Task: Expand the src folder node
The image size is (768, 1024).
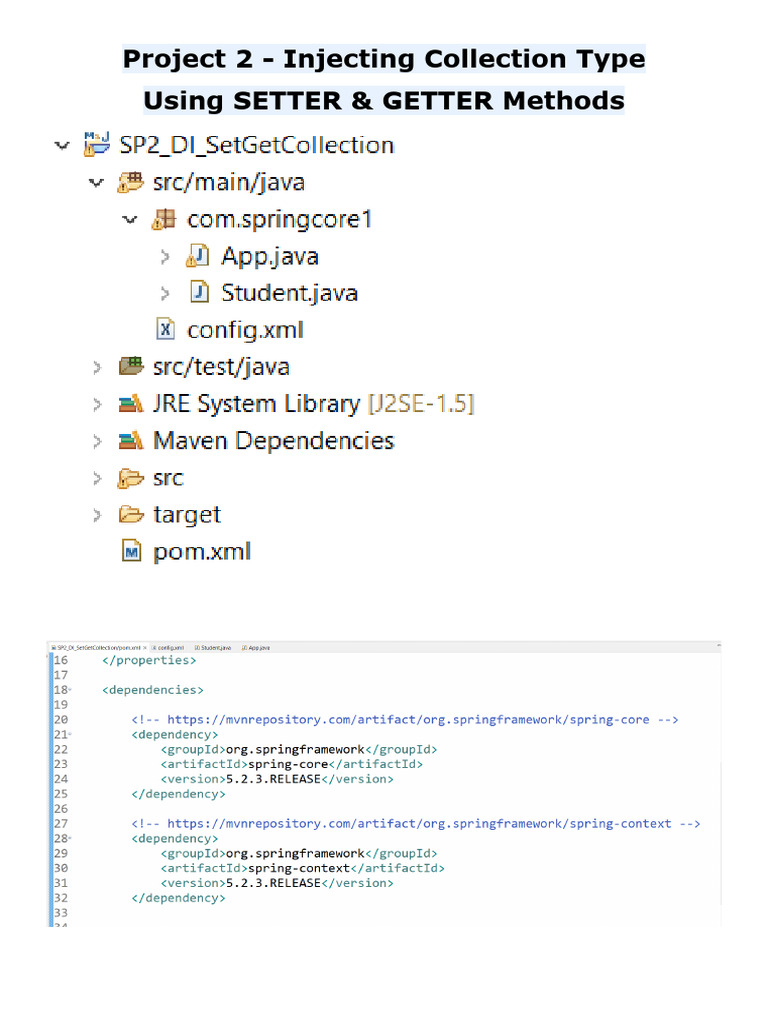Action: [97, 479]
